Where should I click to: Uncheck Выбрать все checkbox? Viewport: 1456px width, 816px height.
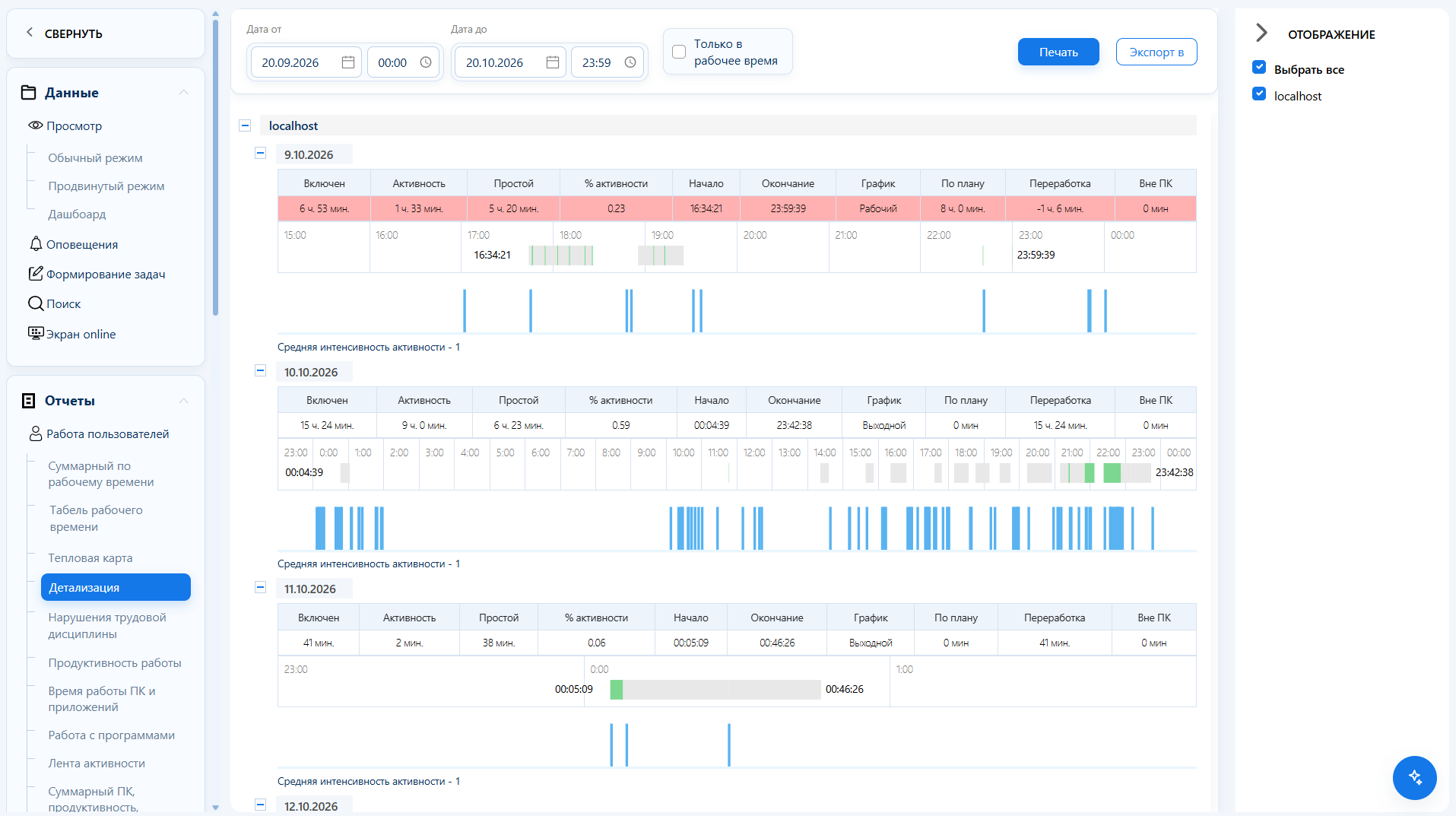[x=1259, y=68]
